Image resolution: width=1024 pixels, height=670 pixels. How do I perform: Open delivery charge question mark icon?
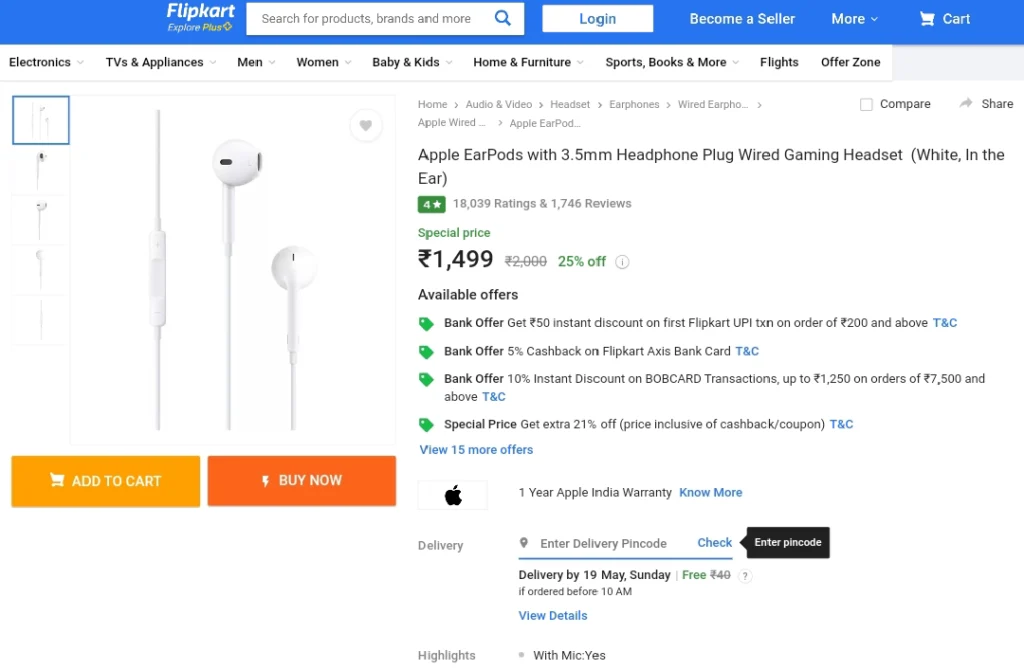[x=744, y=576]
